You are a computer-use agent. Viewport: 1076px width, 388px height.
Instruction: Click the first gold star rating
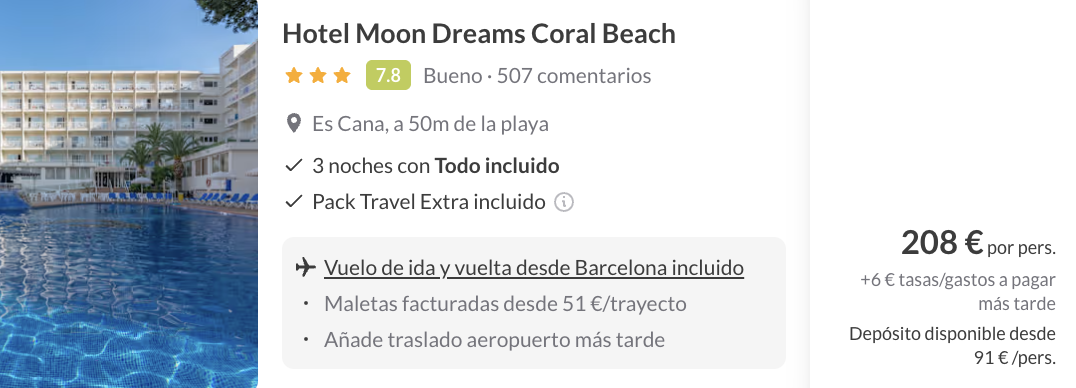coord(294,76)
